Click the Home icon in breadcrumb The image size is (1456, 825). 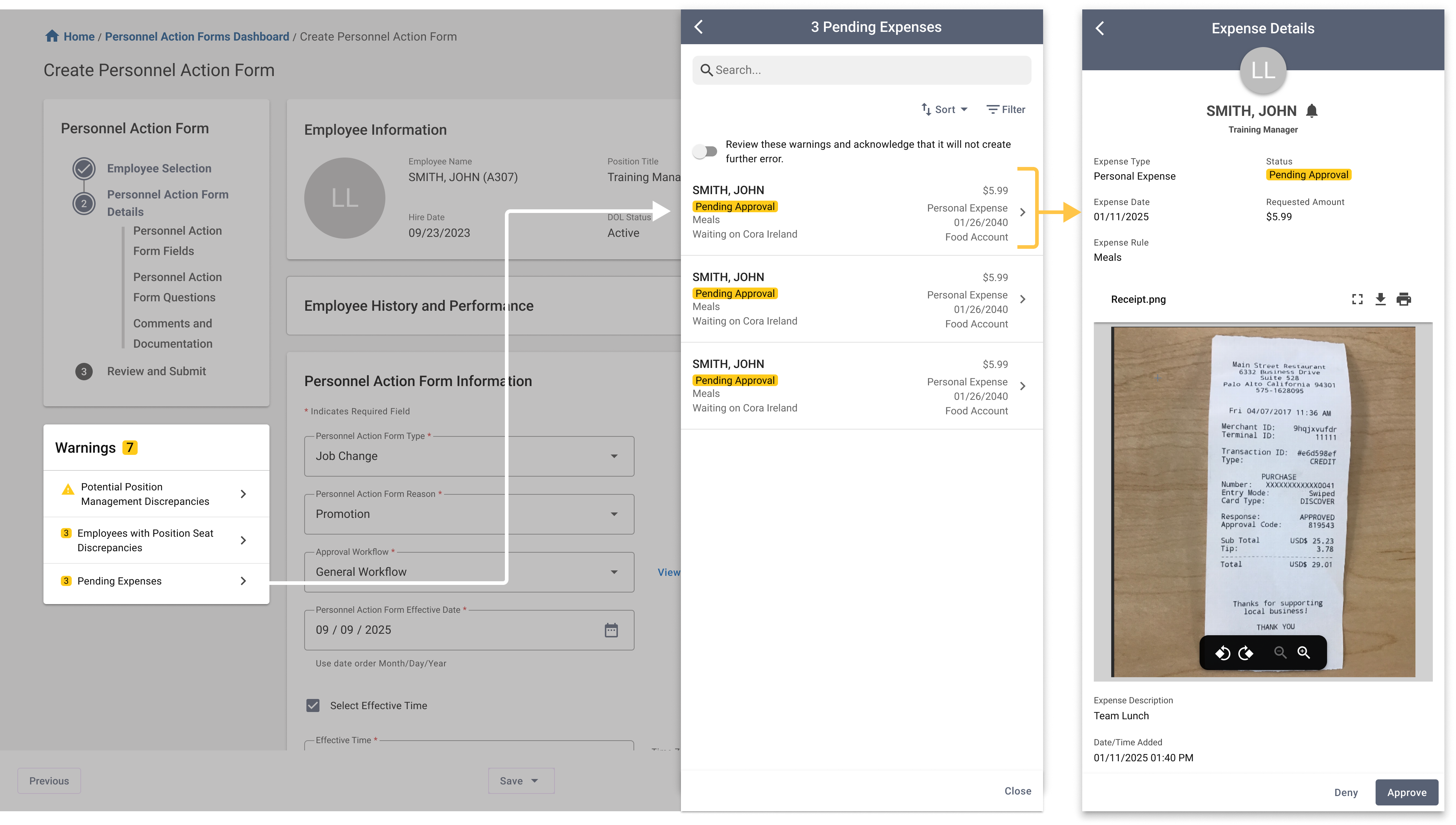pos(51,36)
